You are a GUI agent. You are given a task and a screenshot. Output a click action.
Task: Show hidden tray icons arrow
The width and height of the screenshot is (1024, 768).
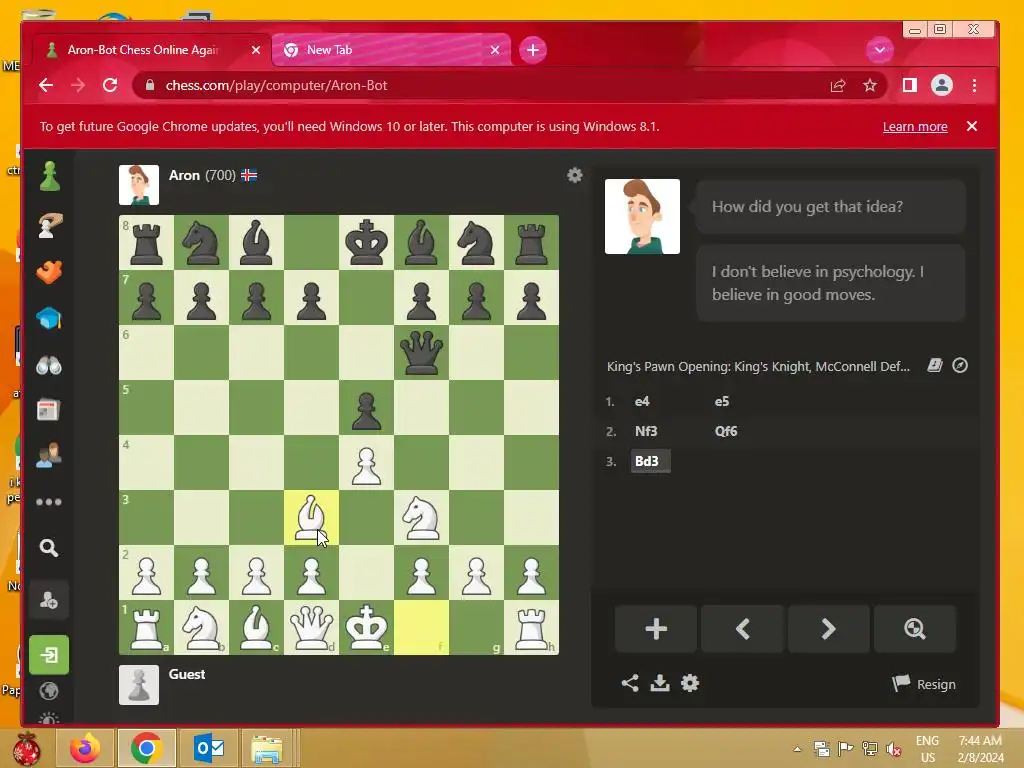(797, 748)
